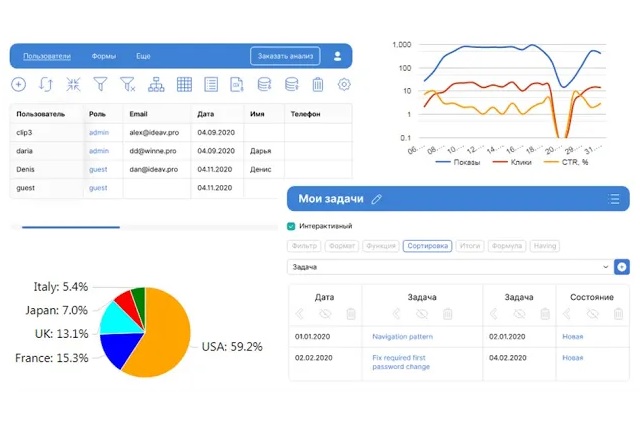This screenshot has width=640, height=421.
Task: Select the Сортировка tab
Action: pyautogui.click(x=427, y=246)
